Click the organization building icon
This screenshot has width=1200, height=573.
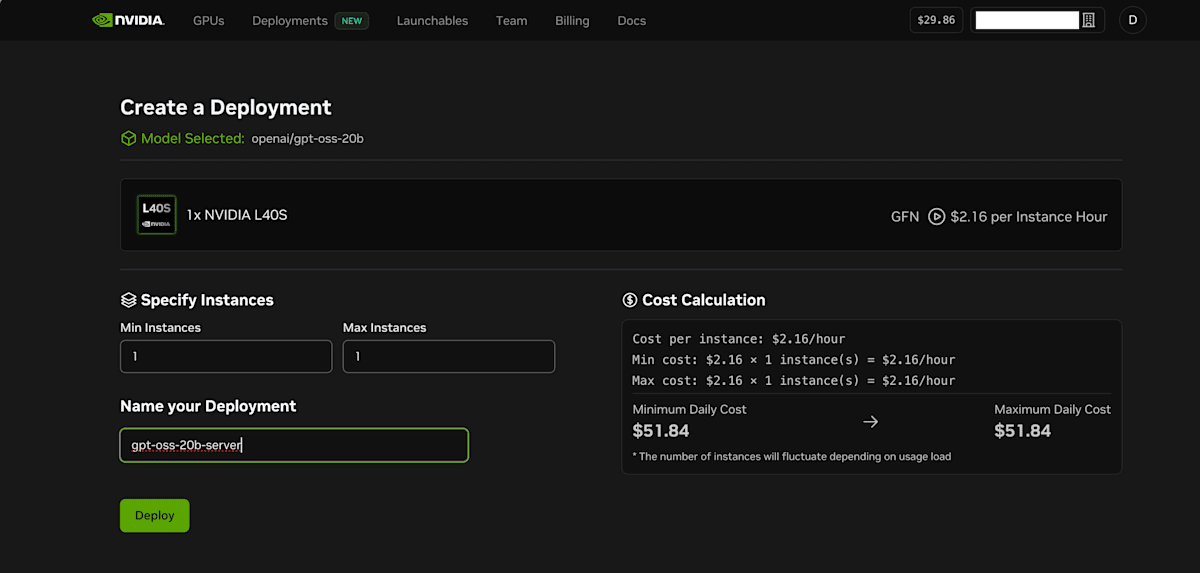pyautogui.click(x=1089, y=20)
